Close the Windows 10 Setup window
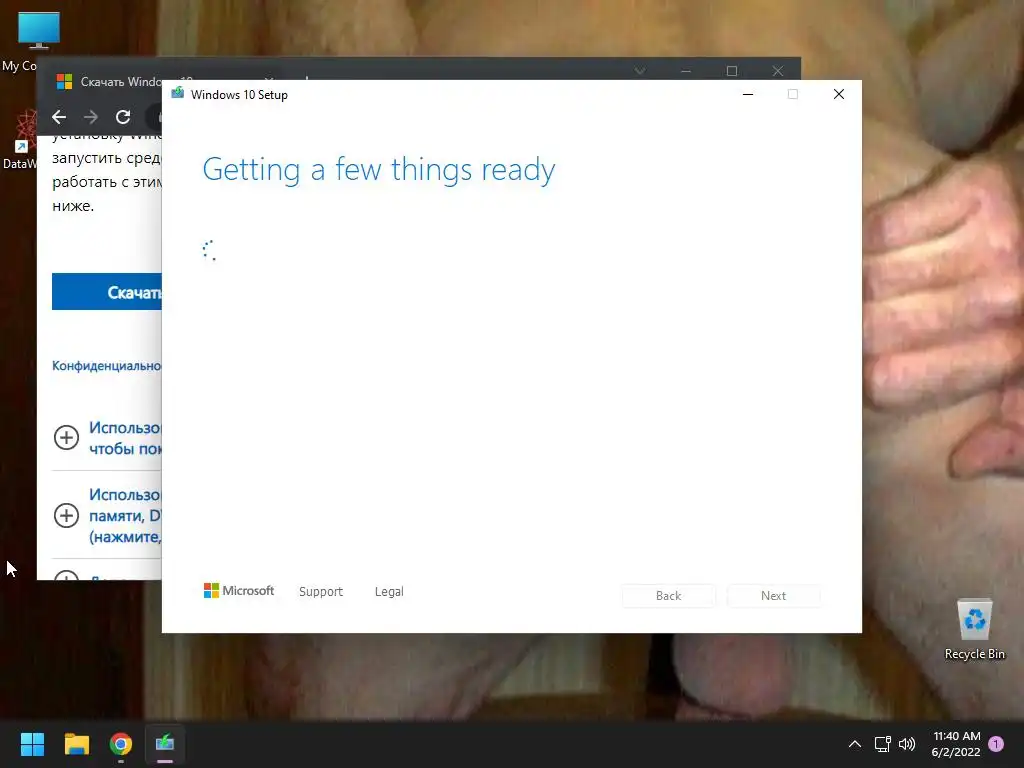The height and width of the screenshot is (768, 1024). [839, 94]
